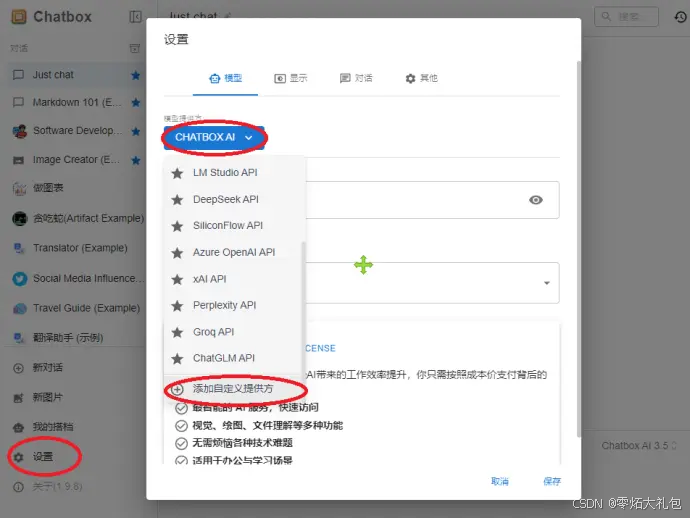The height and width of the screenshot is (518, 690).
Task: Open history clock icon top right
Action: [680, 17]
